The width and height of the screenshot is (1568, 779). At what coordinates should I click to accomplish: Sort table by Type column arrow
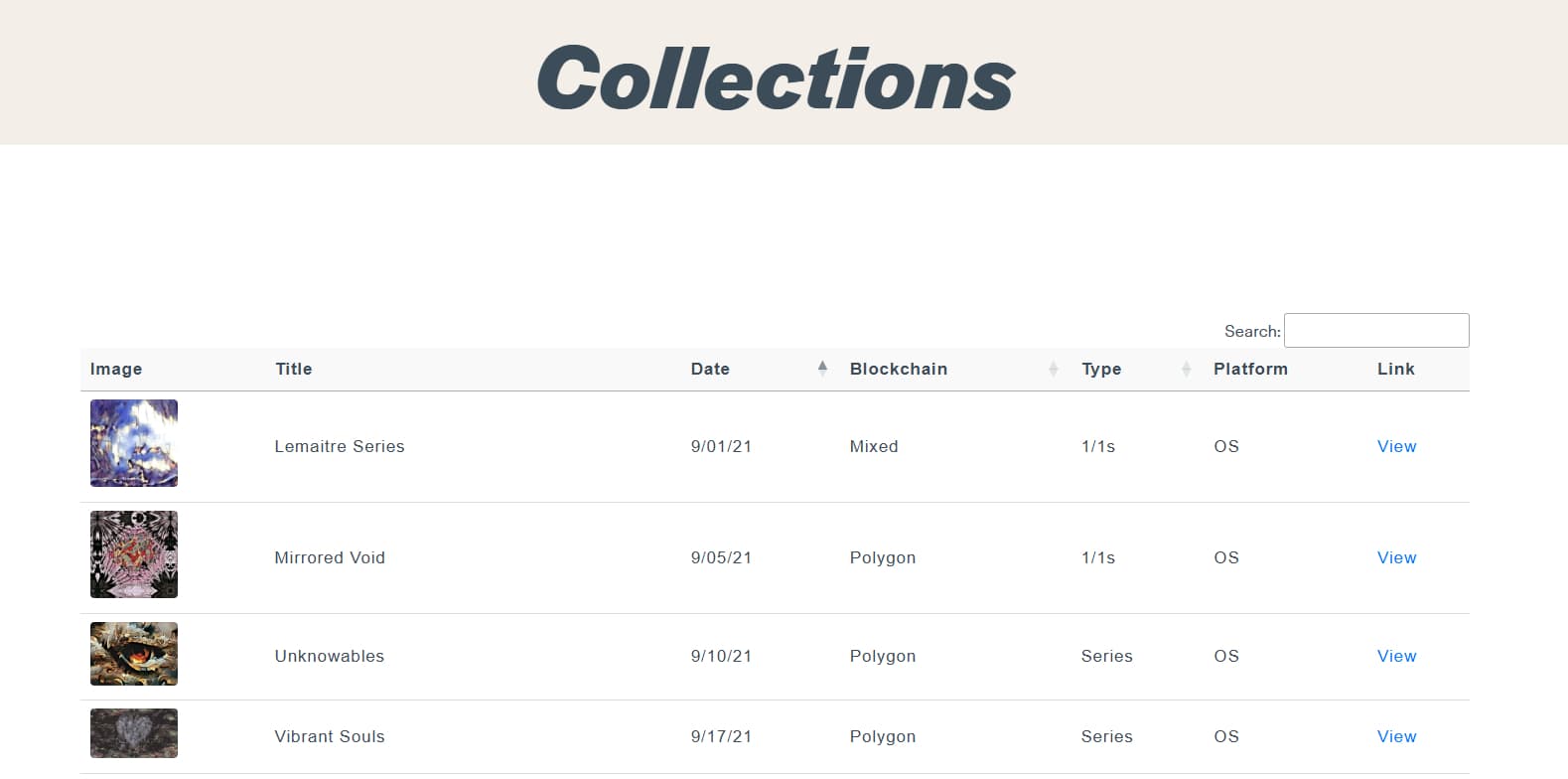1186,369
